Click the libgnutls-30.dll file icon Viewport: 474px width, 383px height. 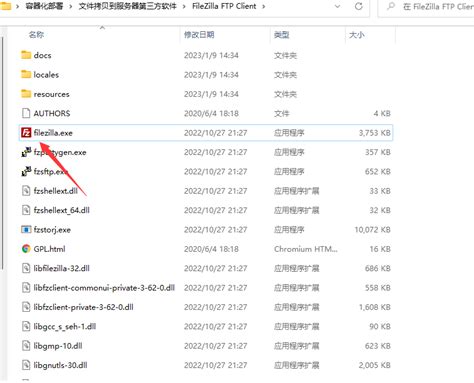coord(26,365)
